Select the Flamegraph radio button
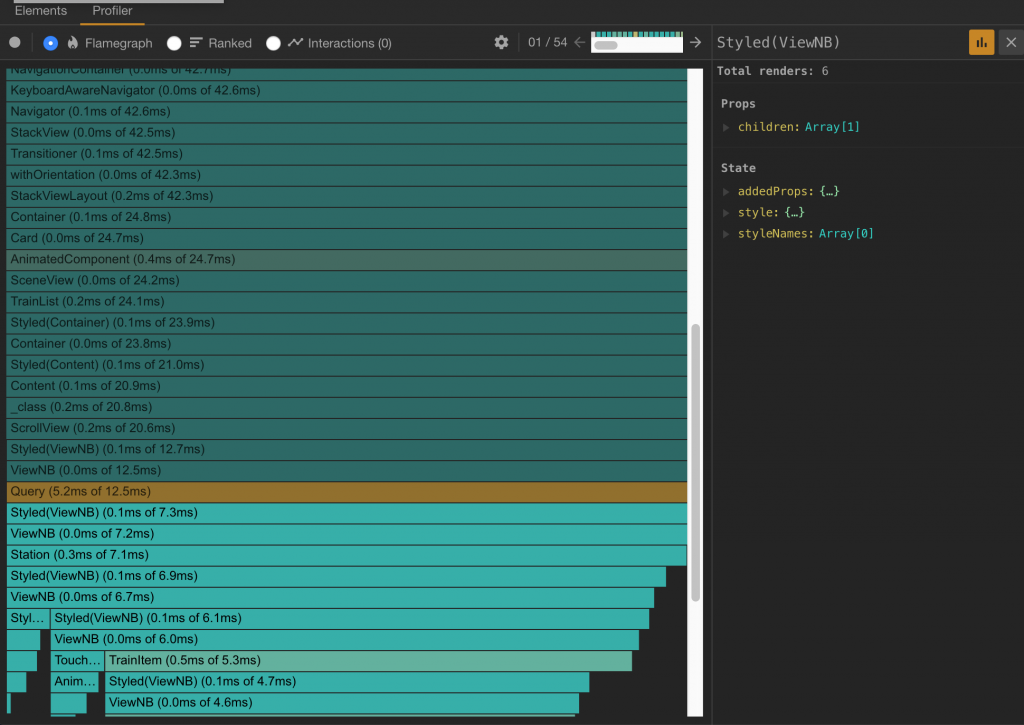This screenshot has width=1024, height=725. [51, 43]
